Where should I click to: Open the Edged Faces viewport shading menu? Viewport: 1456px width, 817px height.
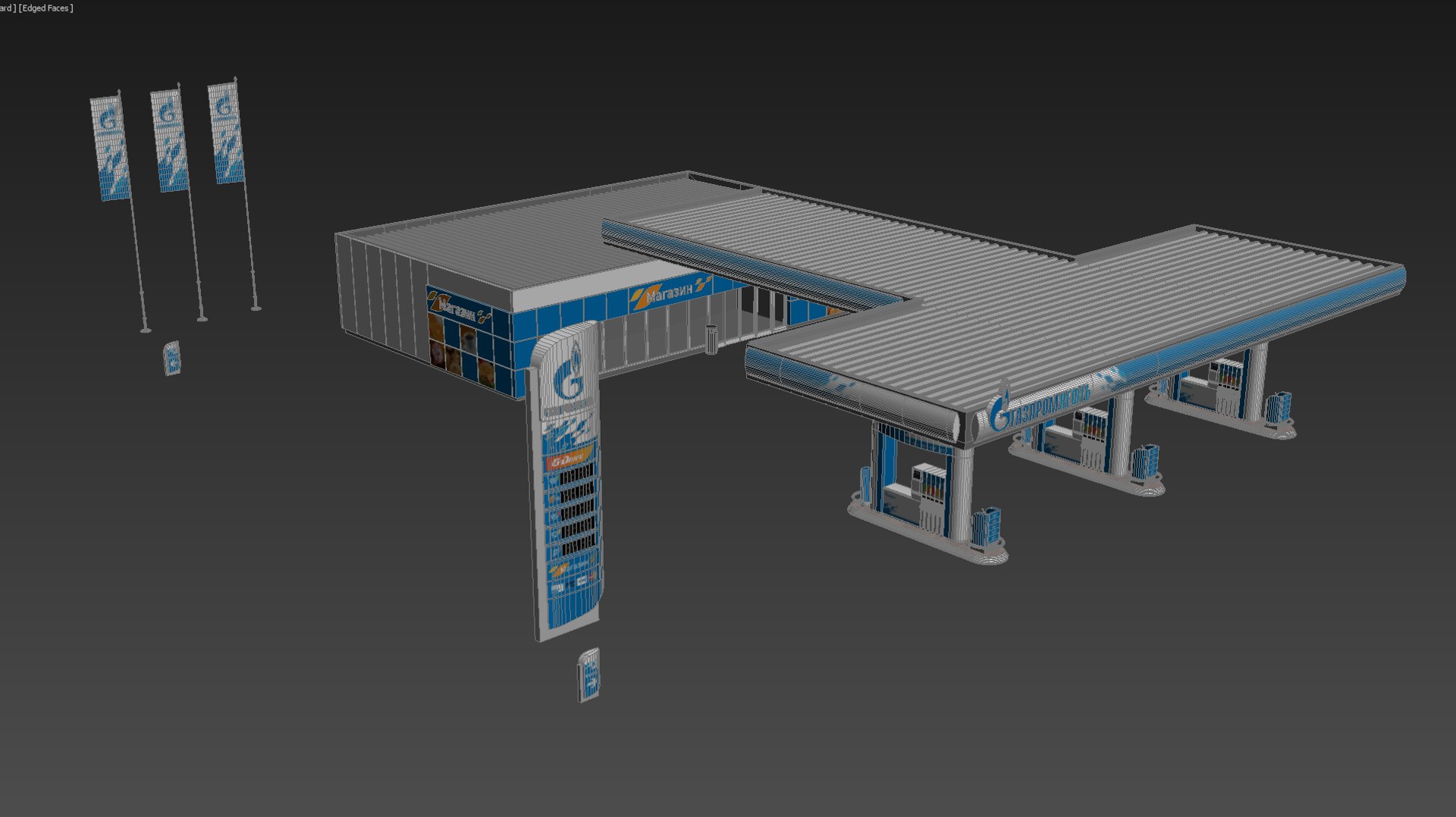pos(46,8)
